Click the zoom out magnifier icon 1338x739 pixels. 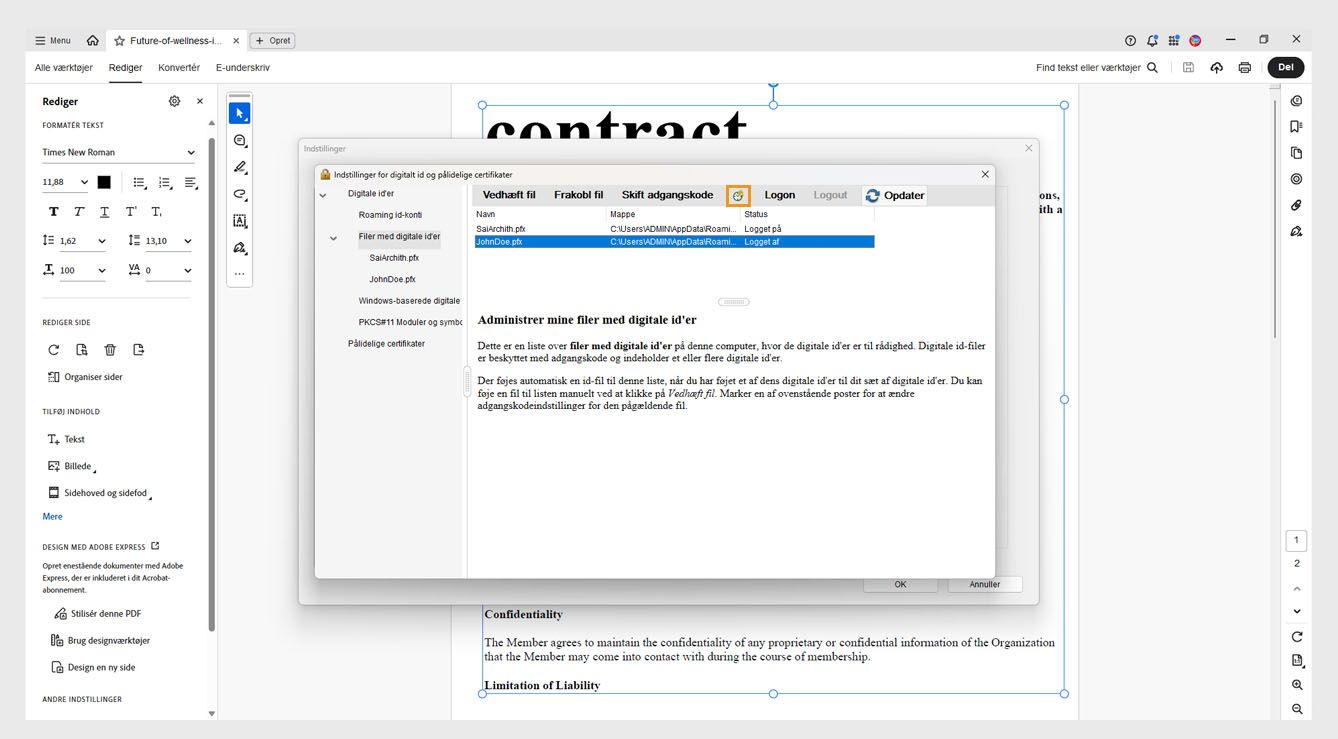(1297, 709)
